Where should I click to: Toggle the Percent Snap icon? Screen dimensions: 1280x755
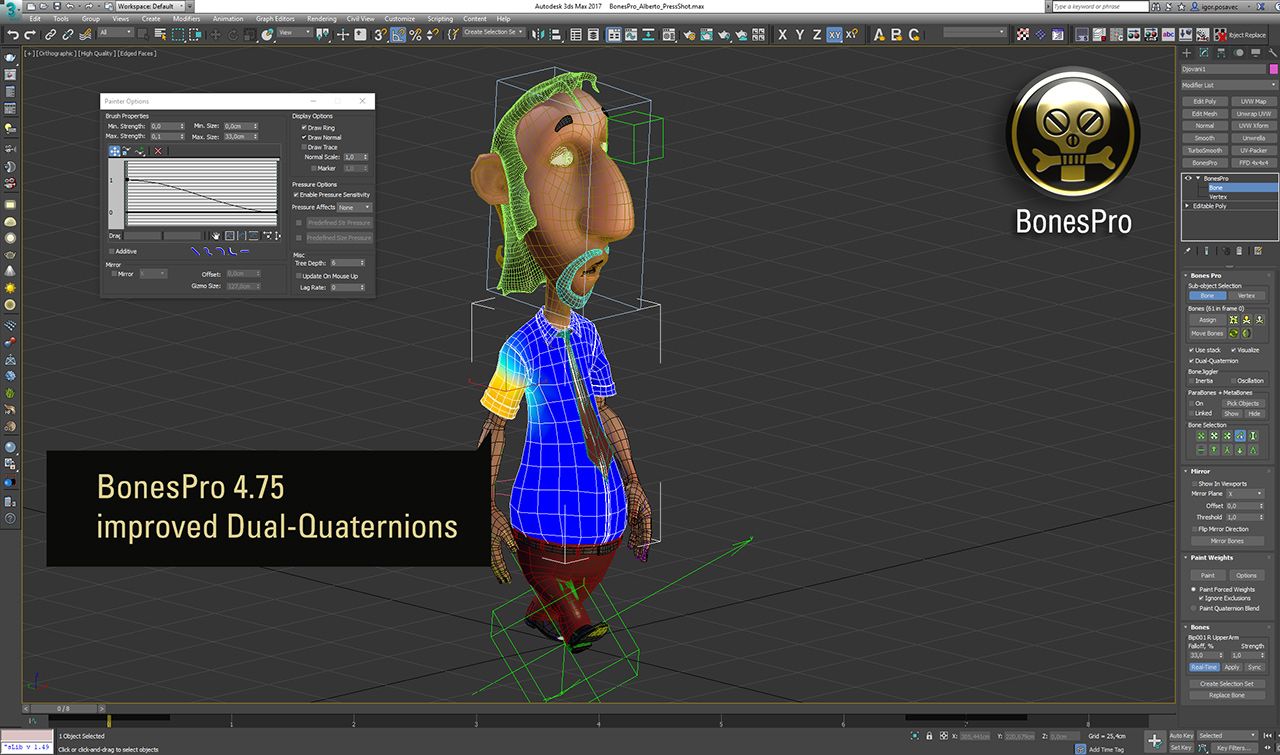[x=414, y=34]
